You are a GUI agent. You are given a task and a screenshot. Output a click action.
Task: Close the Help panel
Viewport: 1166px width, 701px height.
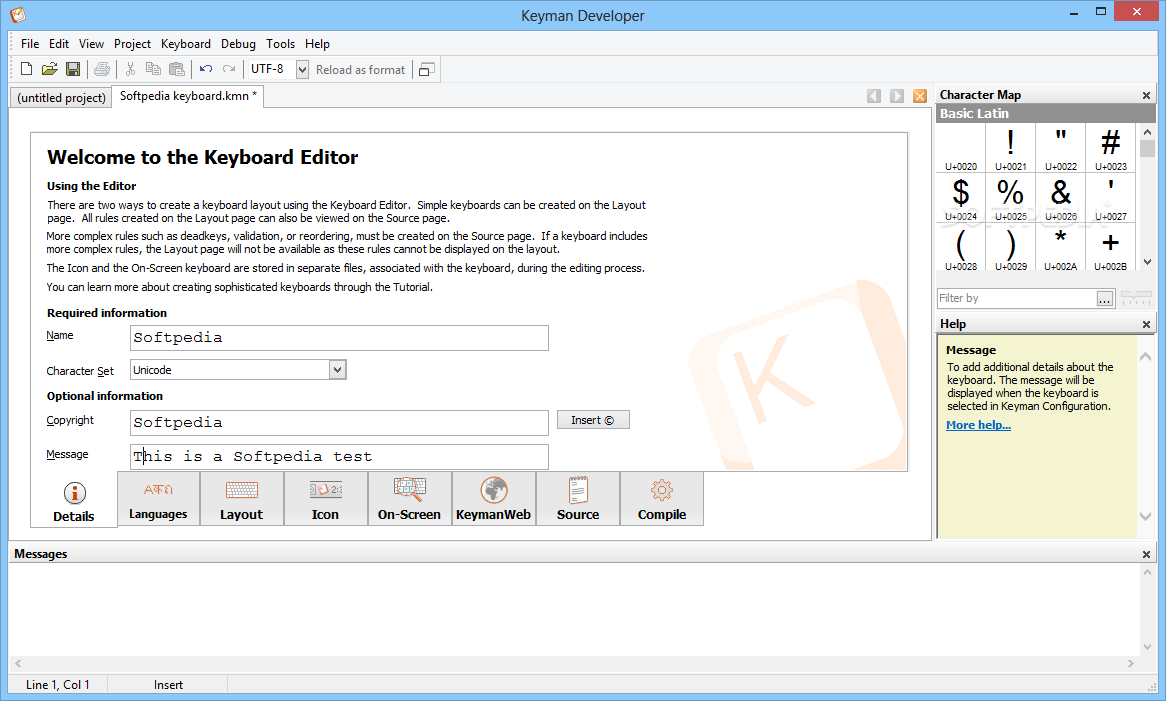coord(1147,324)
